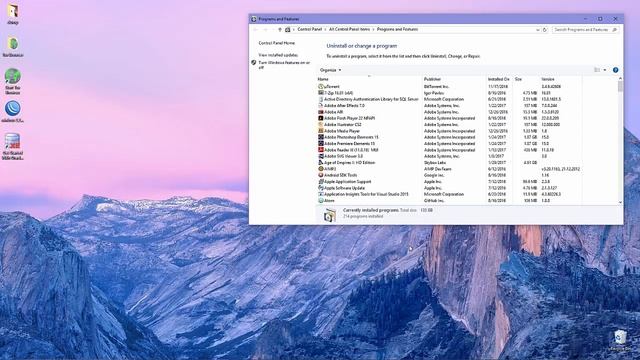
Task: Click the BitTorrent Inc. publisher cell
Action: [x=436, y=87]
